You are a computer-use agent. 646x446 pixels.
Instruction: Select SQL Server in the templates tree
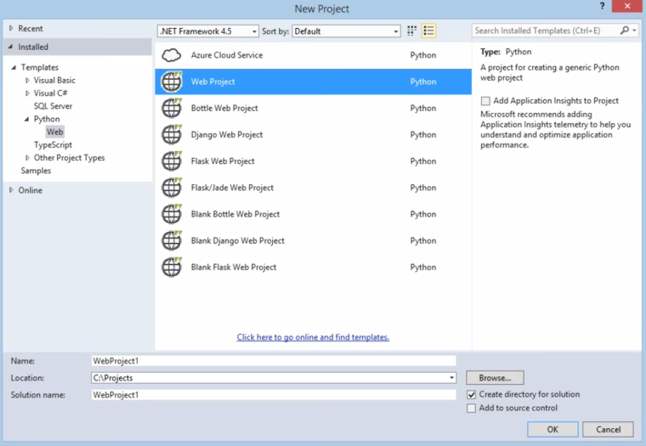(x=53, y=106)
